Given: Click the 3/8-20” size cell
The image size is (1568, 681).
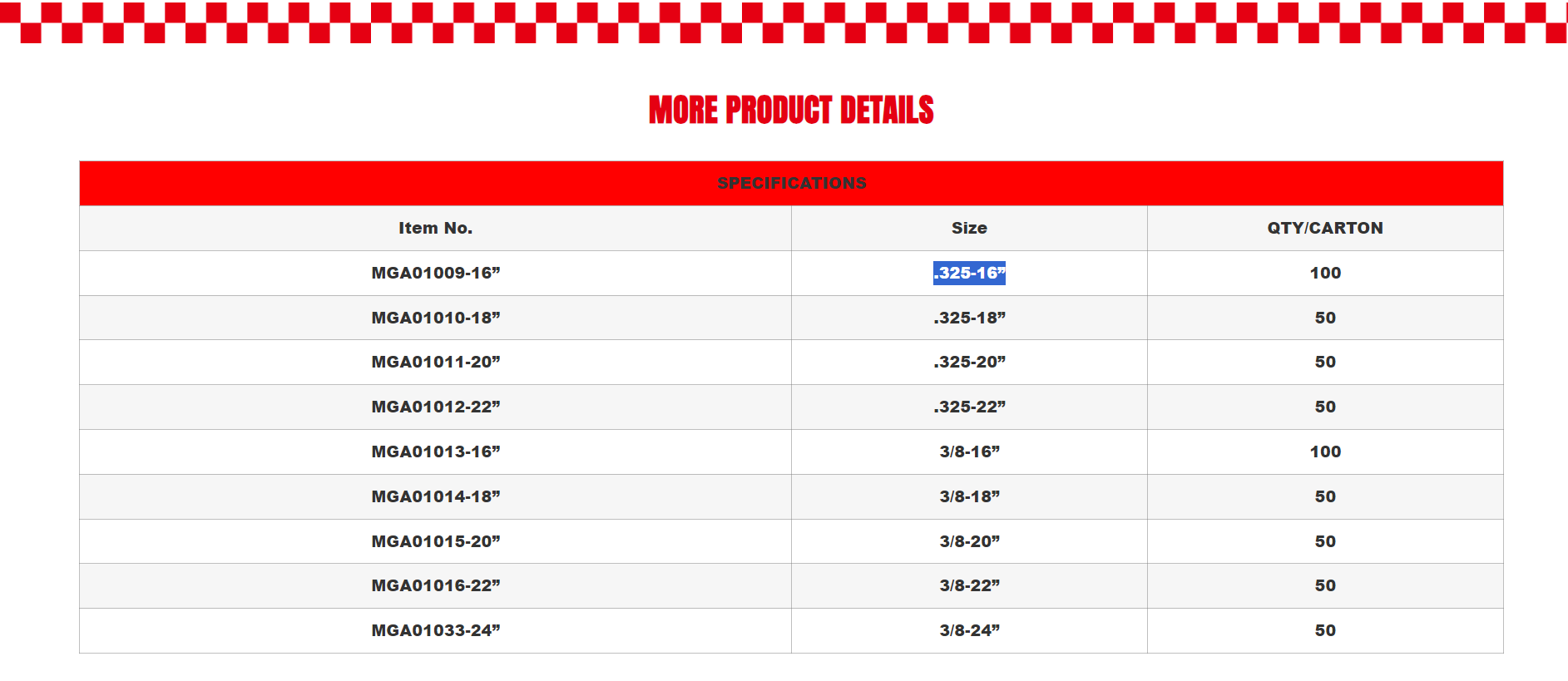Looking at the screenshot, I should tap(969, 541).
